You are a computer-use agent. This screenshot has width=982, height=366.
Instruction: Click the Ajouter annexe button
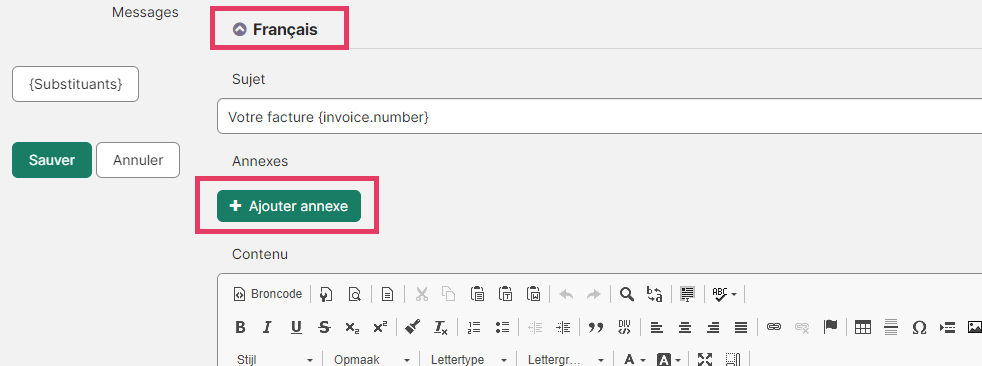click(x=289, y=206)
